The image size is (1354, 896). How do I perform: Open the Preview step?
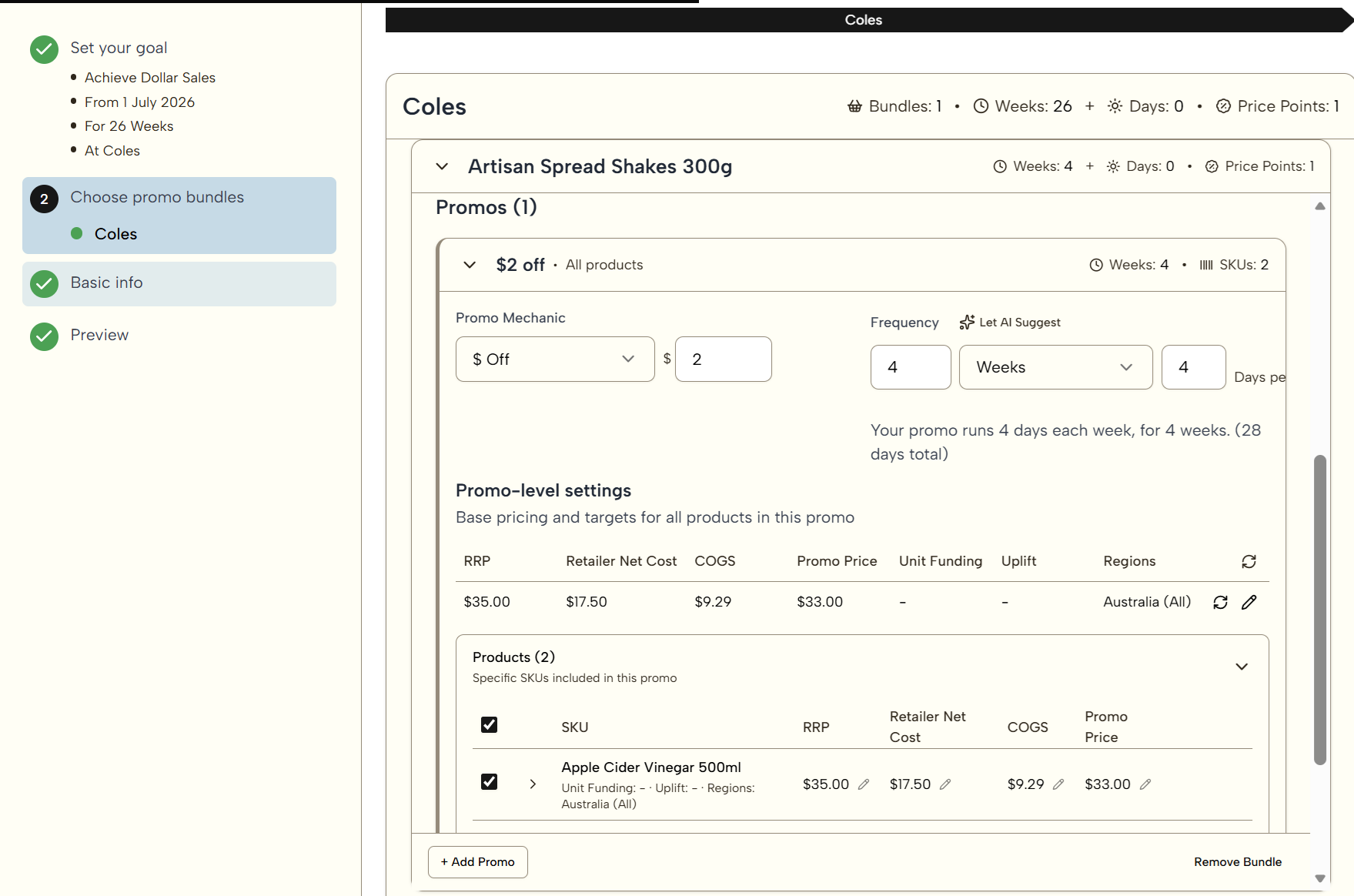point(99,335)
